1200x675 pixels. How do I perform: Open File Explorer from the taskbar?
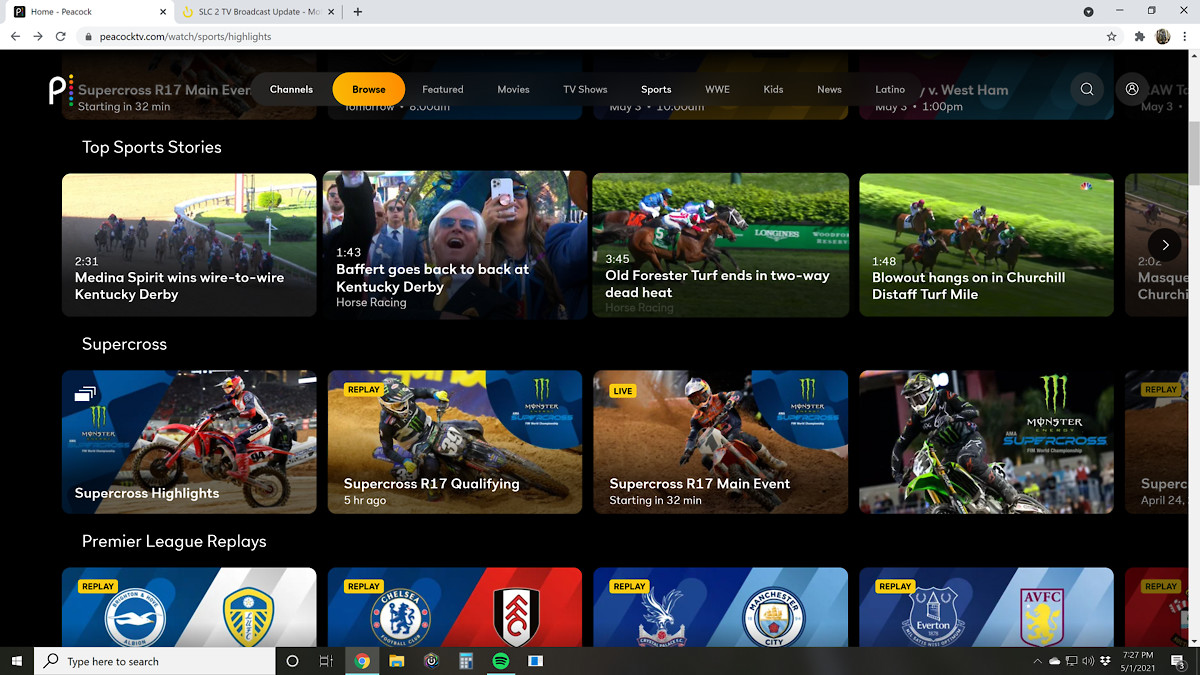[397, 661]
